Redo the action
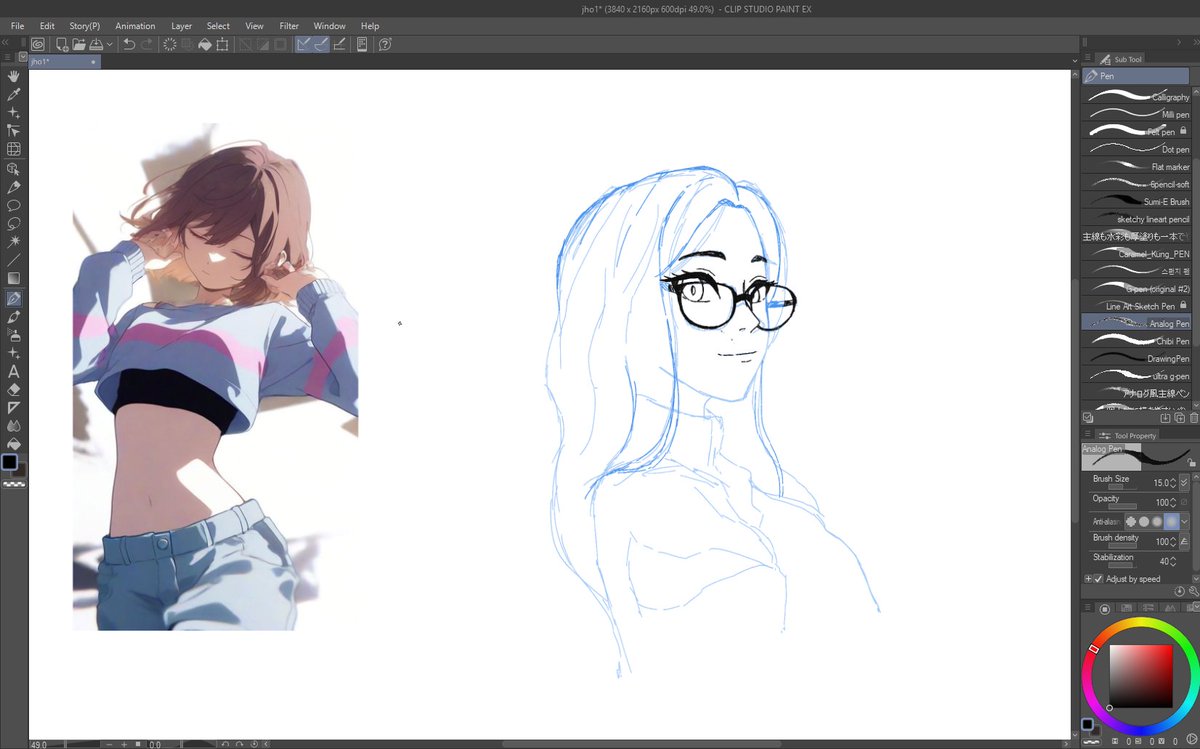 147,44
